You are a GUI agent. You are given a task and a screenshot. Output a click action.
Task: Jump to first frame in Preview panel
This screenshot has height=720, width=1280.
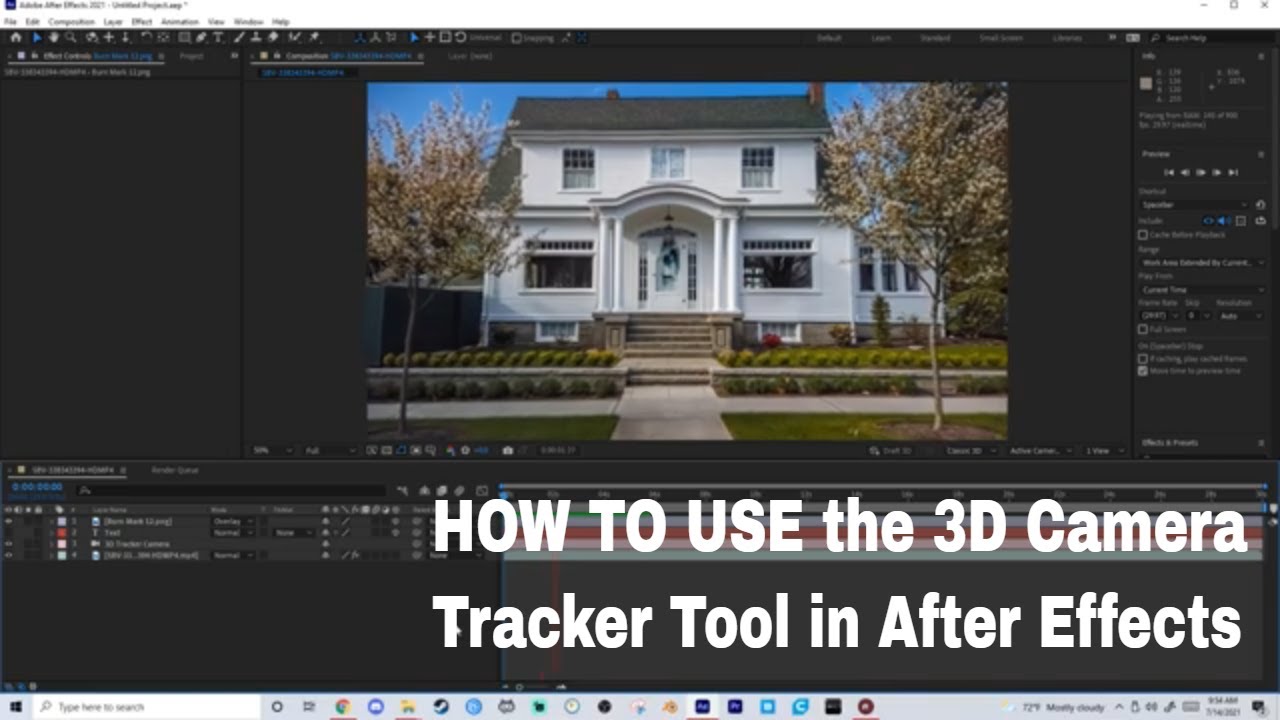[1169, 172]
